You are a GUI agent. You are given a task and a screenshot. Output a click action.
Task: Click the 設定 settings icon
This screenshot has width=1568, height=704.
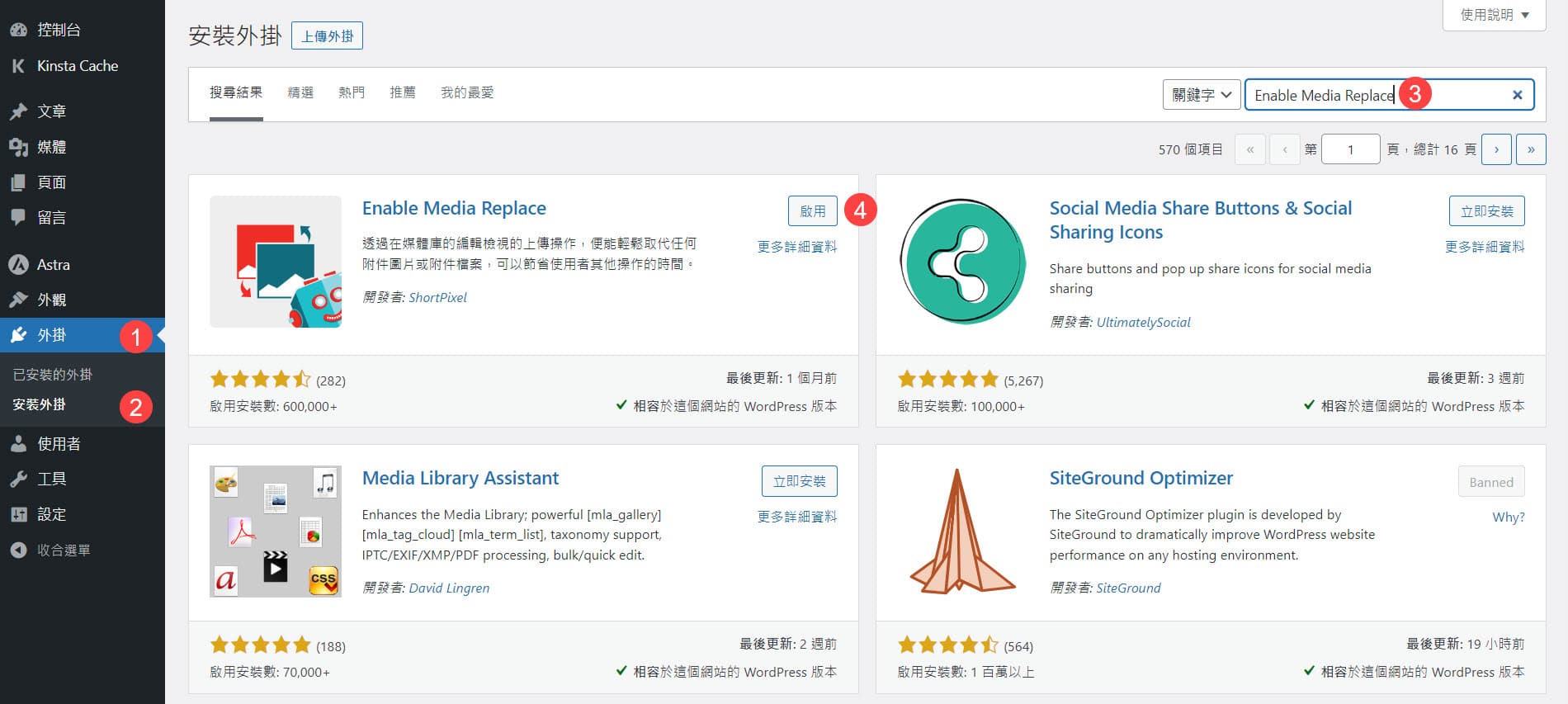click(x=18, y=514)
